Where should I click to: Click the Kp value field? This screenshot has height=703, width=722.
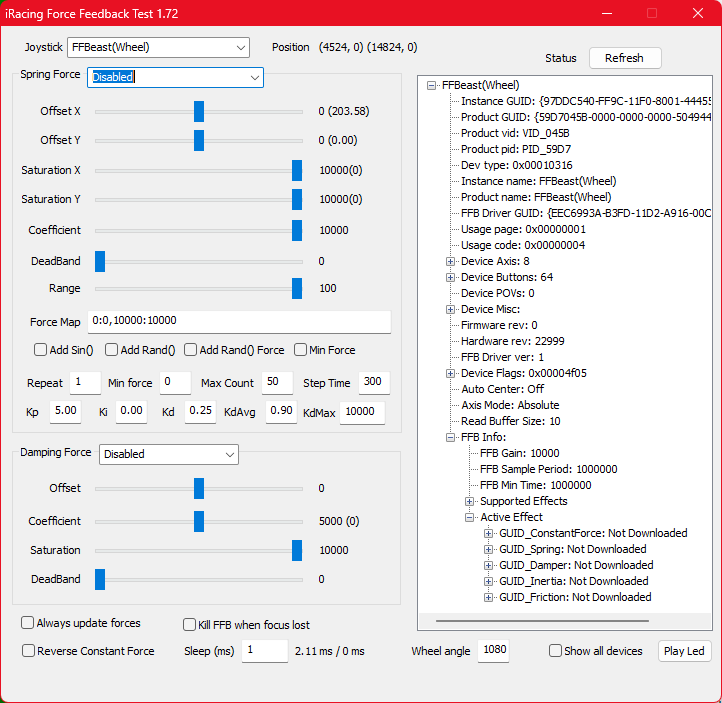[65, 412]
